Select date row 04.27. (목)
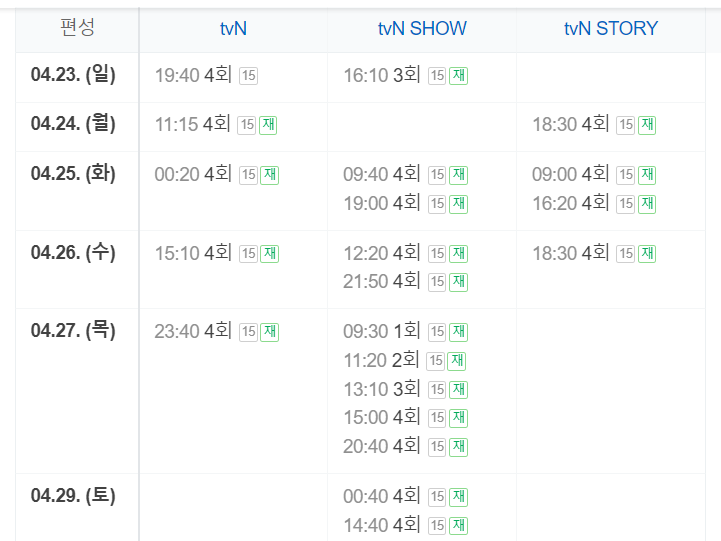Viewport: 721px width, 541px height. (73, 330)
